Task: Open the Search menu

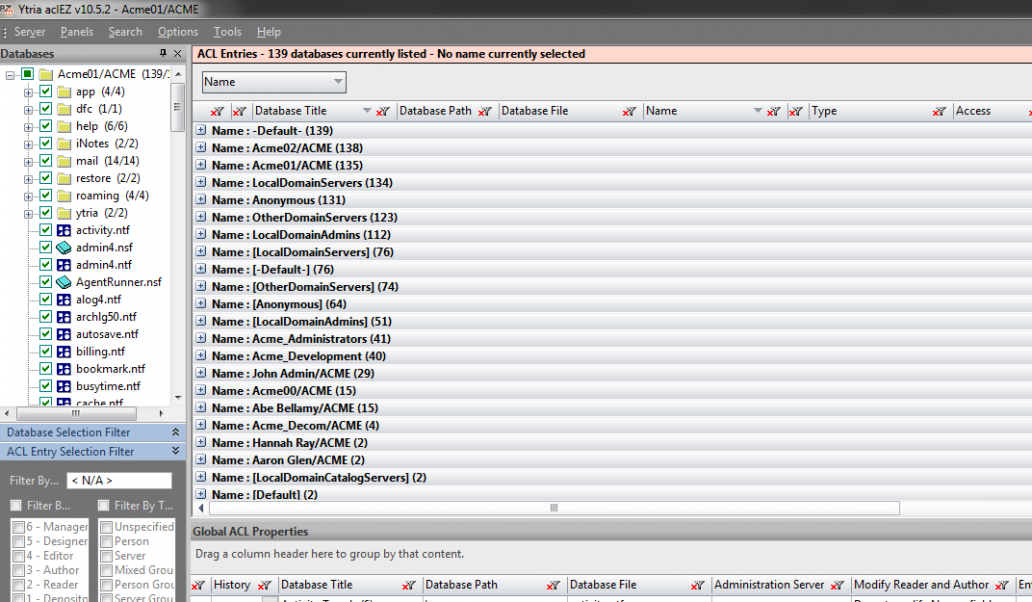Action: click(125, 32)
